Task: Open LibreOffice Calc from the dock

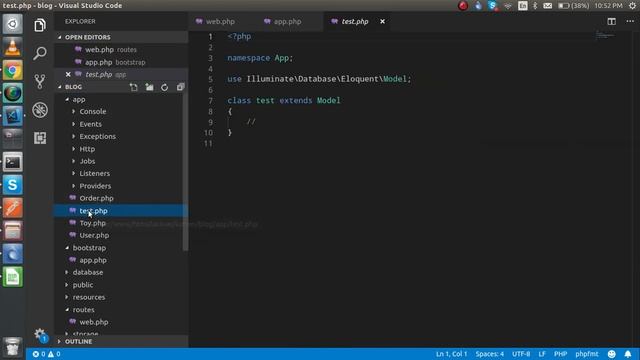Action: coord(13,277)
